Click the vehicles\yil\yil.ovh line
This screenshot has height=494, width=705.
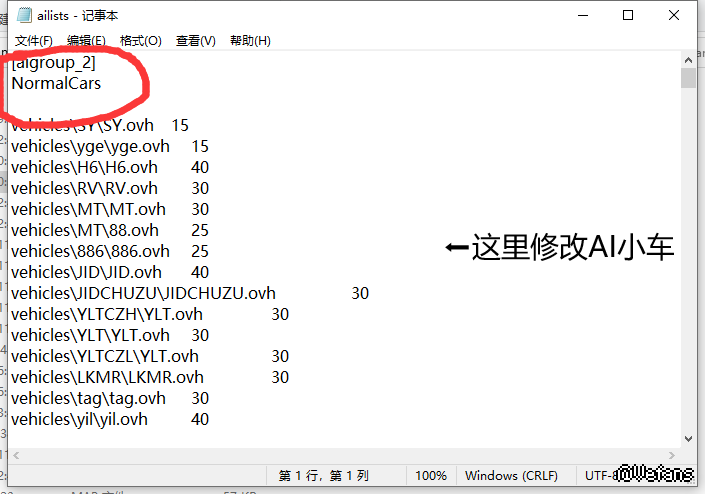pos(79,419)
